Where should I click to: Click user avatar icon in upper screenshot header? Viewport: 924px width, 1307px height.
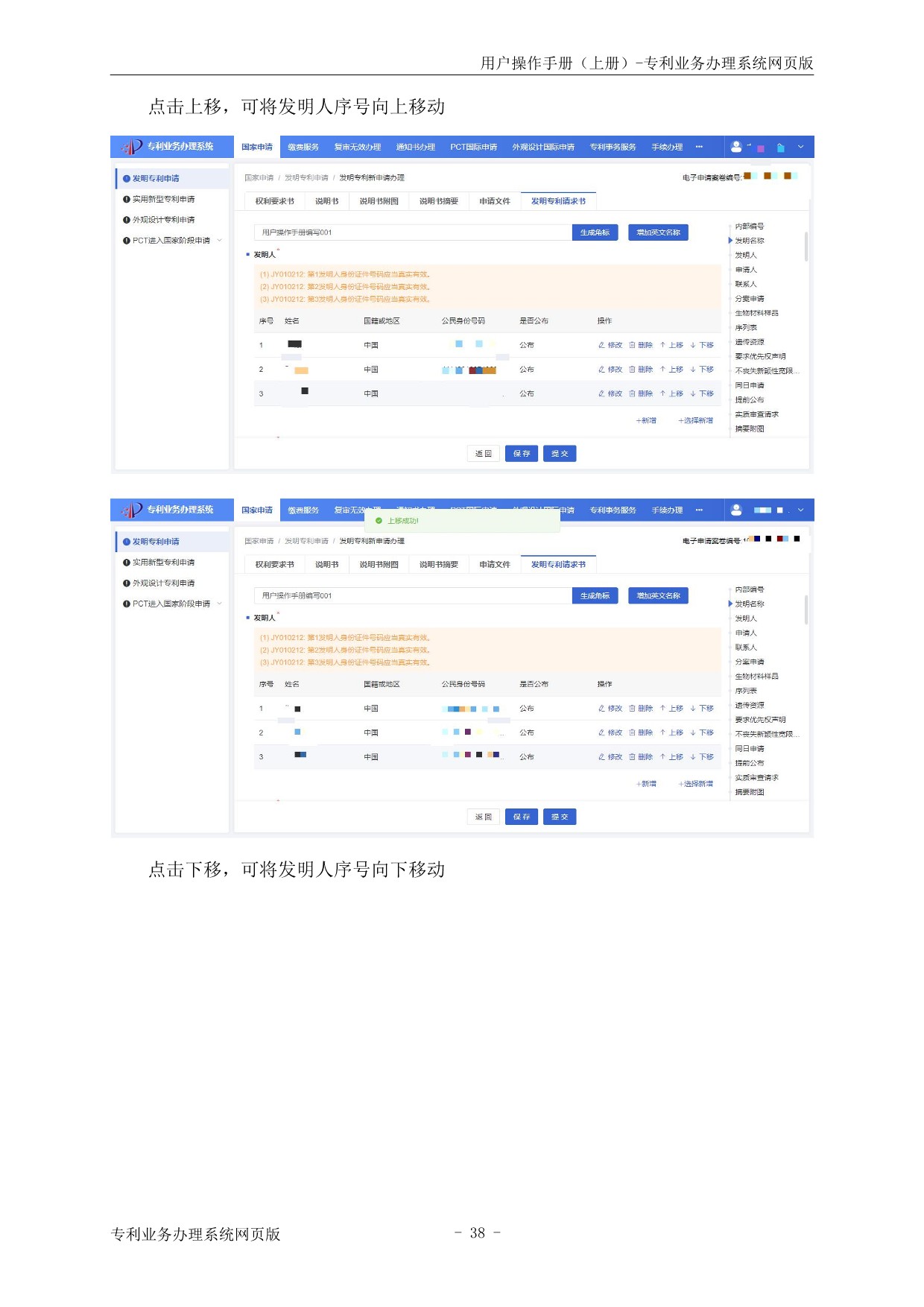pyautogui.click(x=736, y=147)
